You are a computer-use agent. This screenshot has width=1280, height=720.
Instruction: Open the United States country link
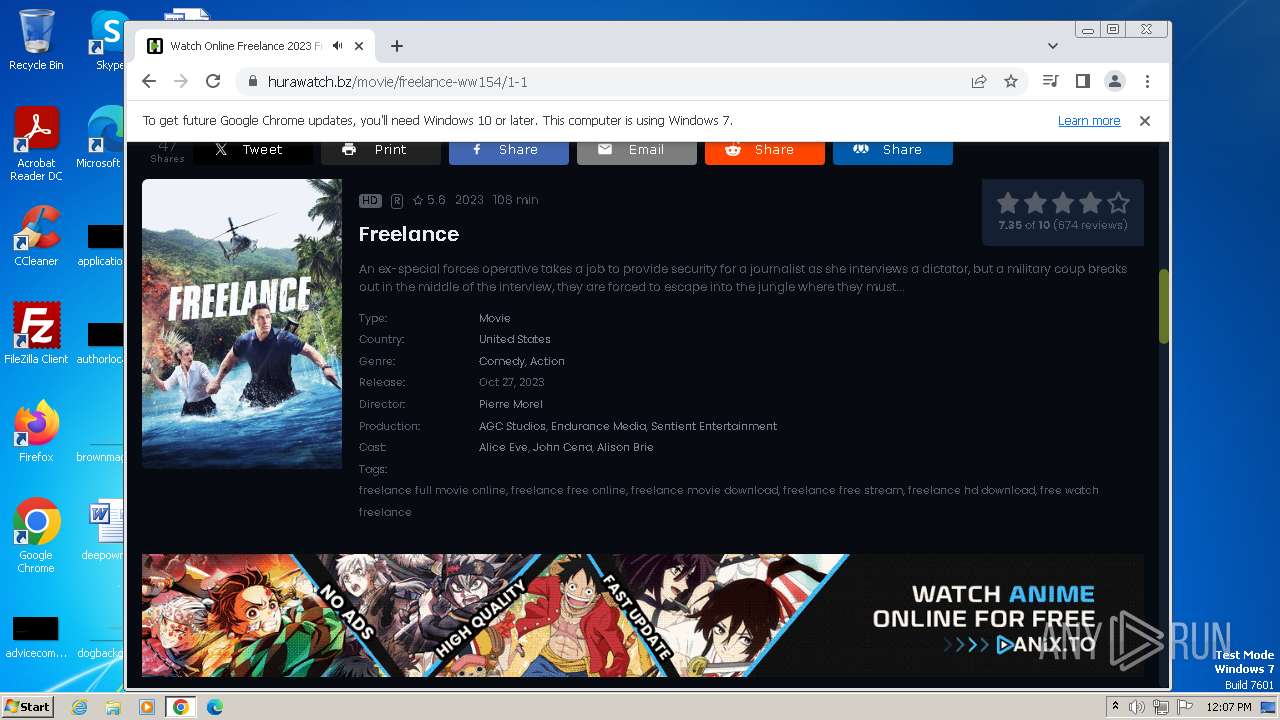tap(515, 340)
